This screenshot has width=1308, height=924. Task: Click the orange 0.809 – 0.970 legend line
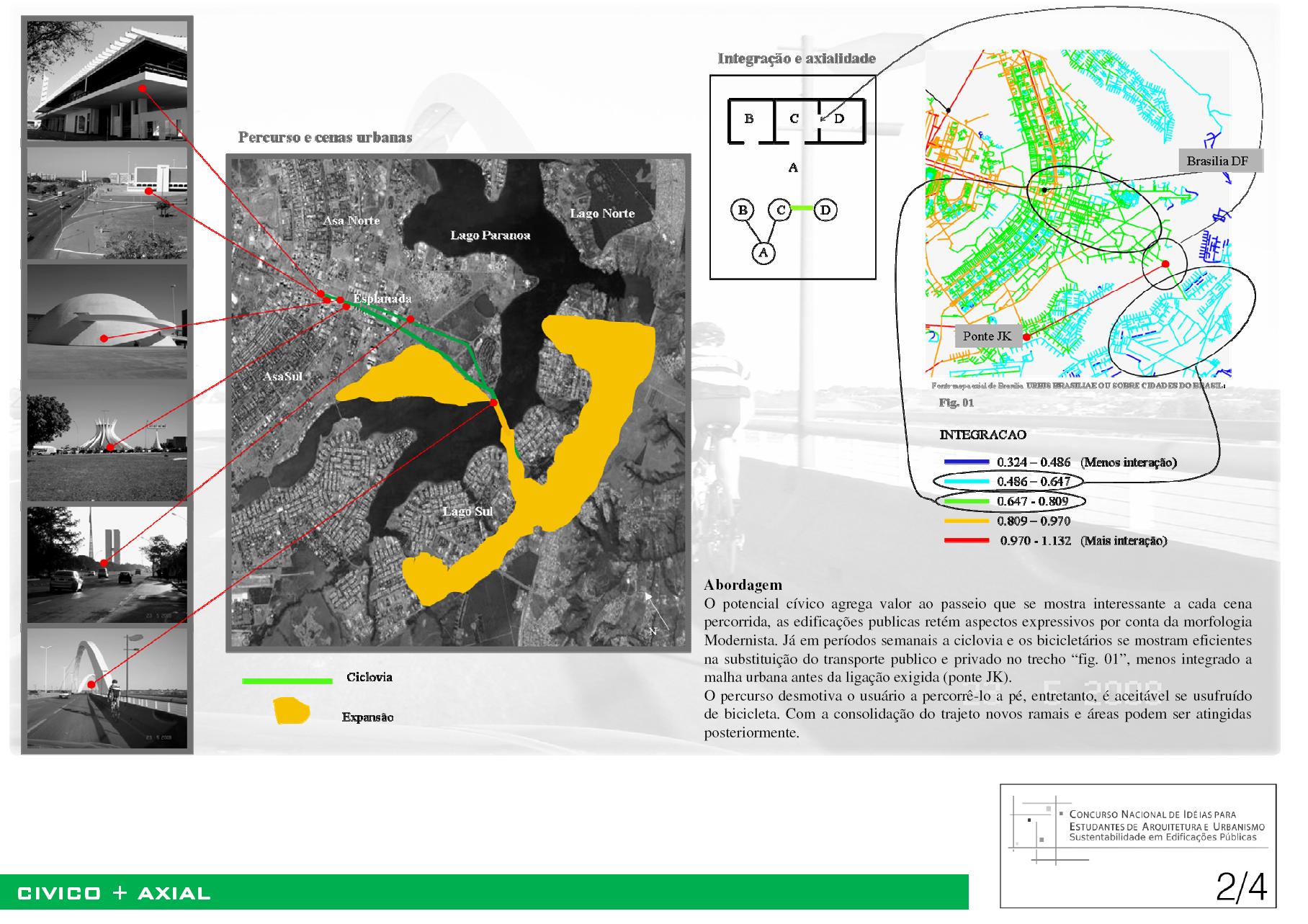tap(967, 521)
